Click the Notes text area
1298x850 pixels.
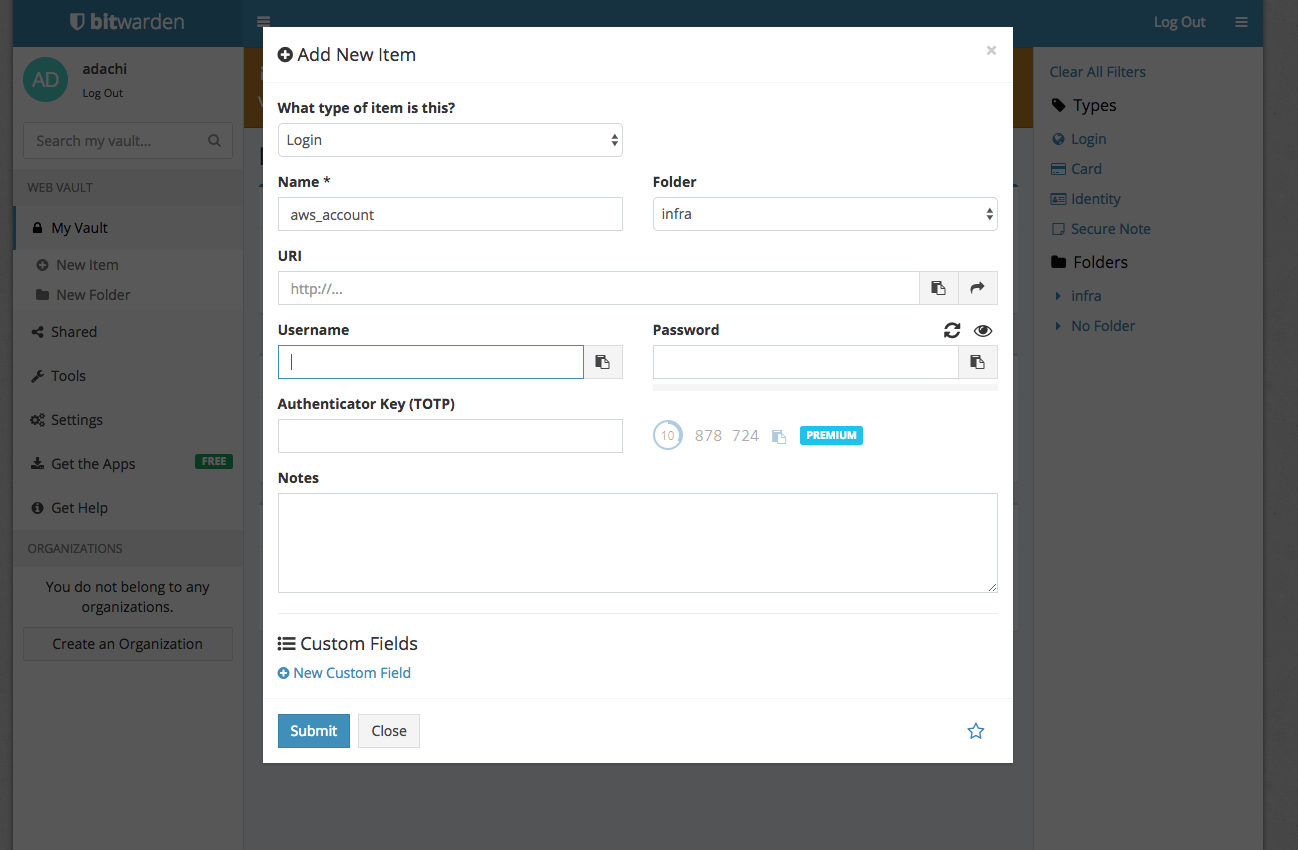[637, 542]
